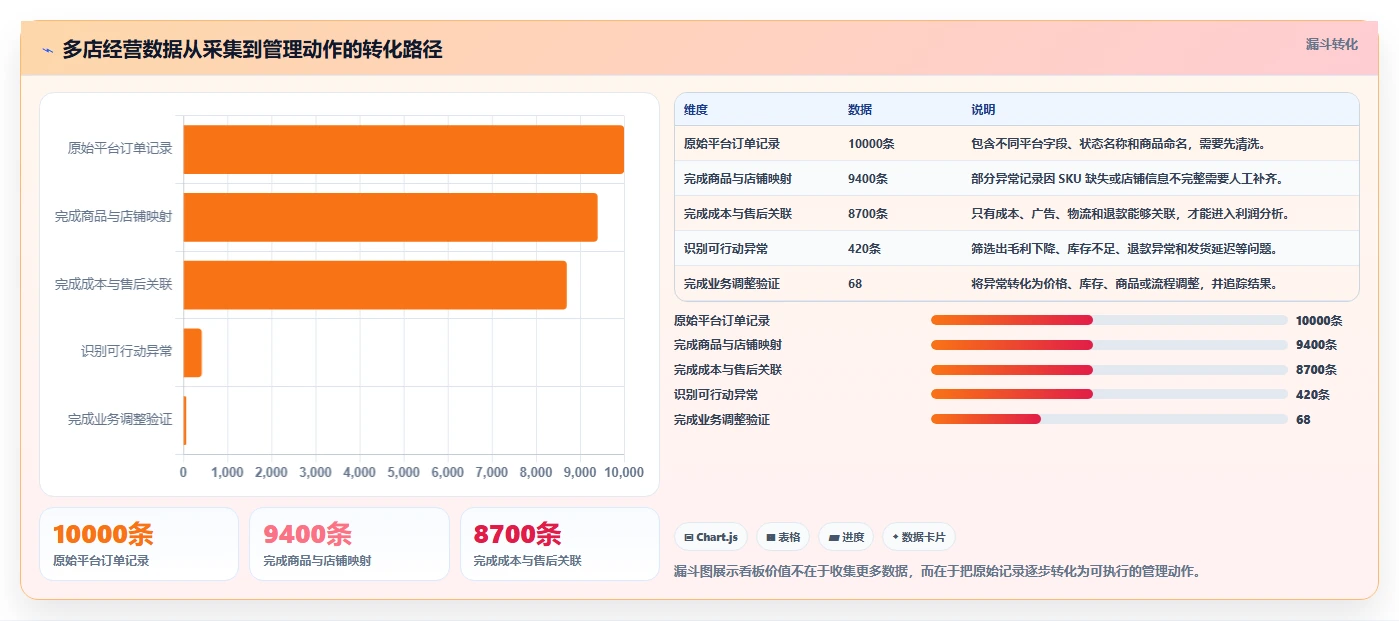Screen dimensions: 1399x621
Task: Click progress bar for 原始平台订单记录
Action: (1109, 320)
